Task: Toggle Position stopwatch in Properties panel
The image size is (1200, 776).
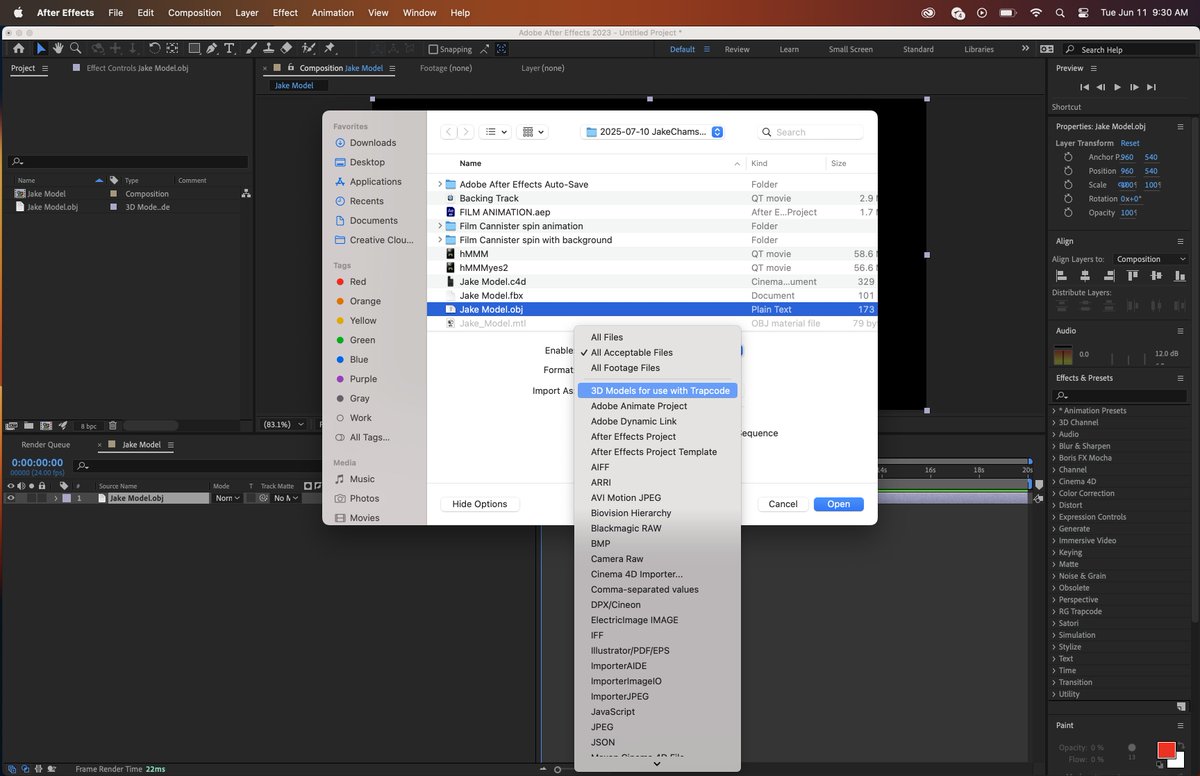Action: click(1067, 171)
